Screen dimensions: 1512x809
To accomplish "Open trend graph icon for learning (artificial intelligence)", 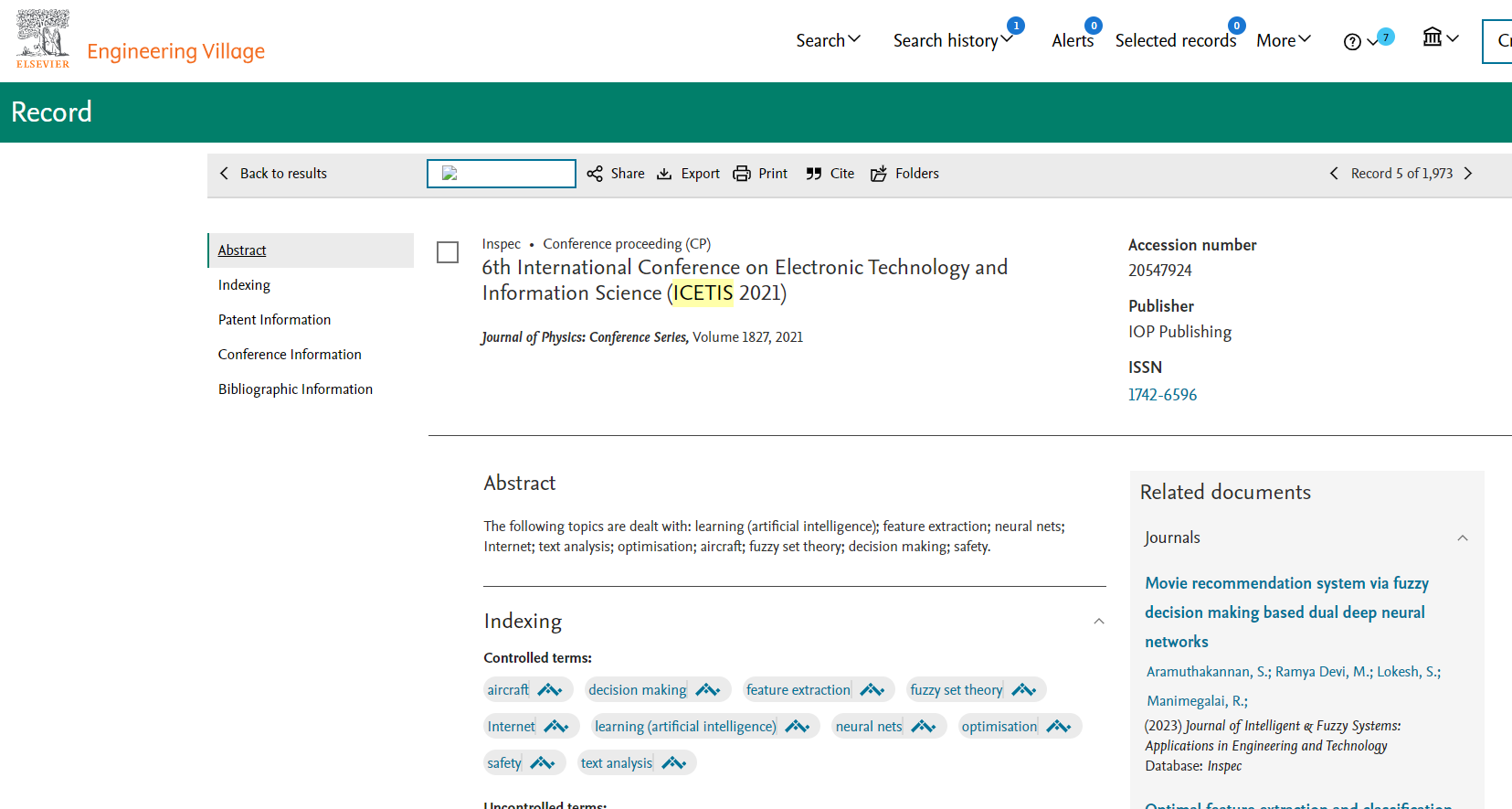I will tap(798, 727).
